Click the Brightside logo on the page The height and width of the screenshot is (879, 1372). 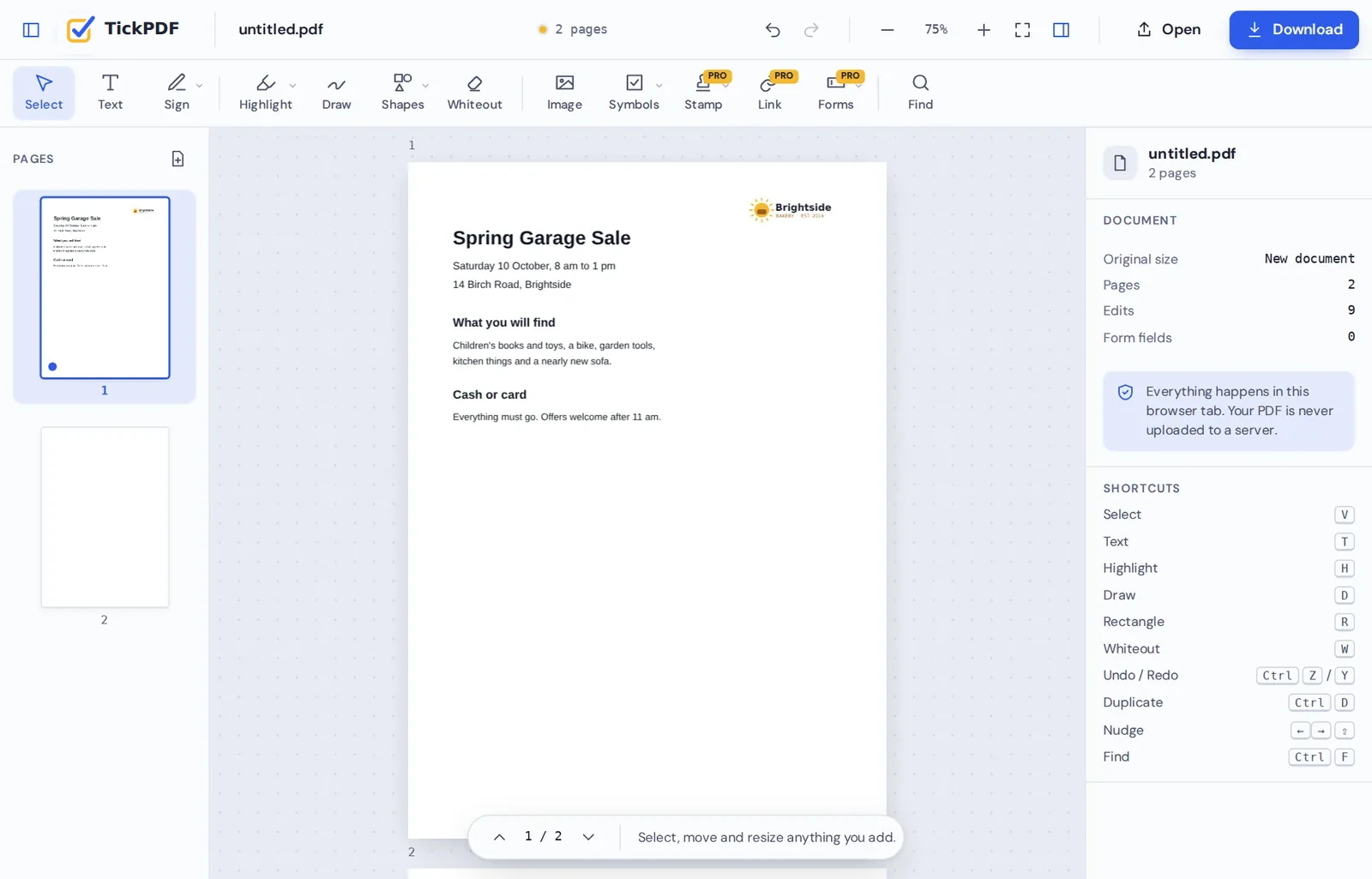pos(790,209)
